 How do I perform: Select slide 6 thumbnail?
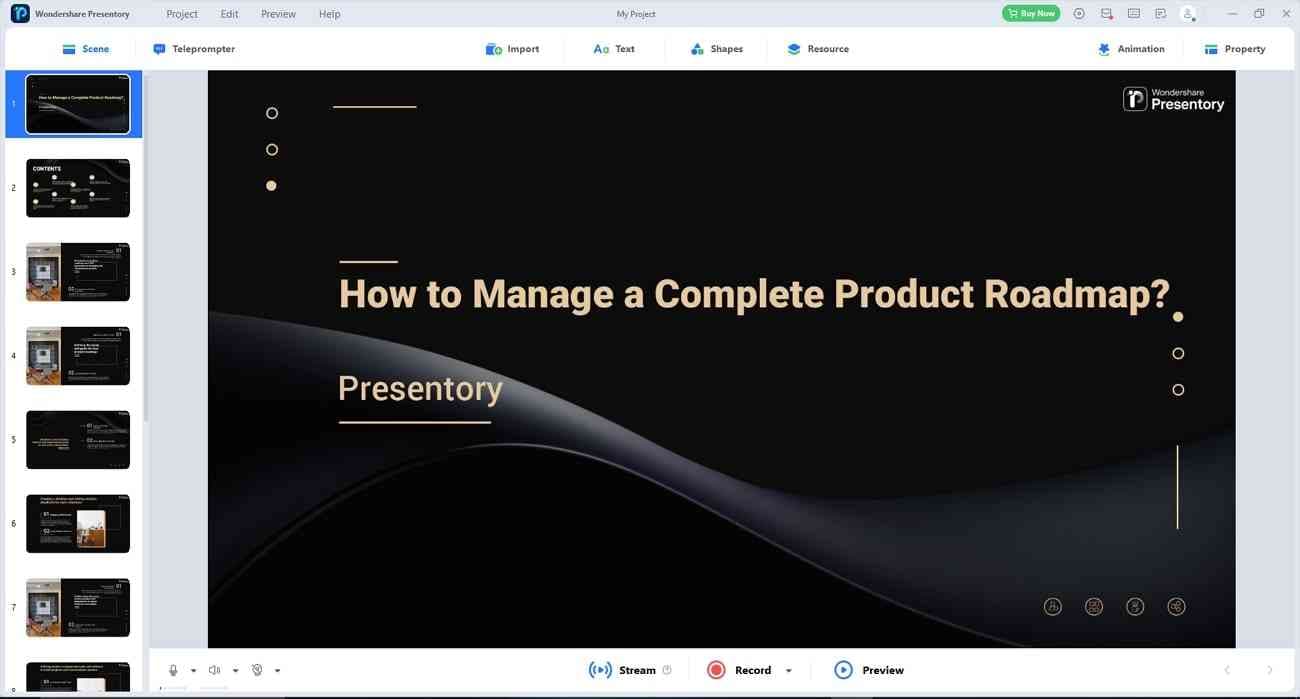(x=78, y=524)
